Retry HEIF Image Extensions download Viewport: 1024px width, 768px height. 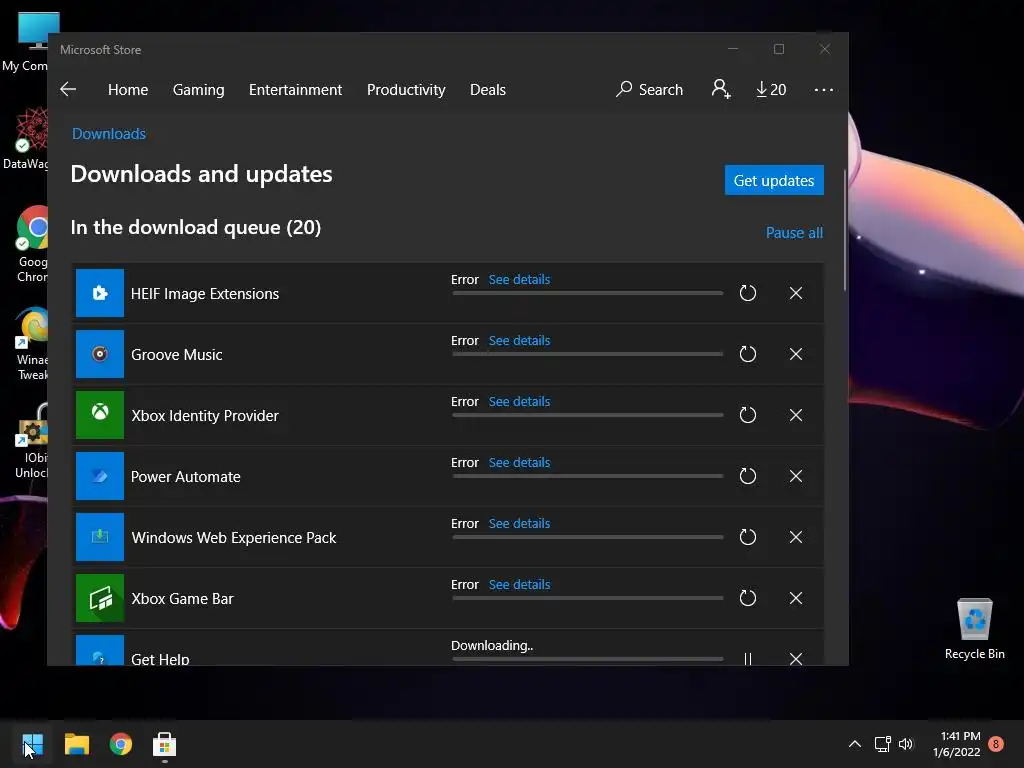coord(748,293)
